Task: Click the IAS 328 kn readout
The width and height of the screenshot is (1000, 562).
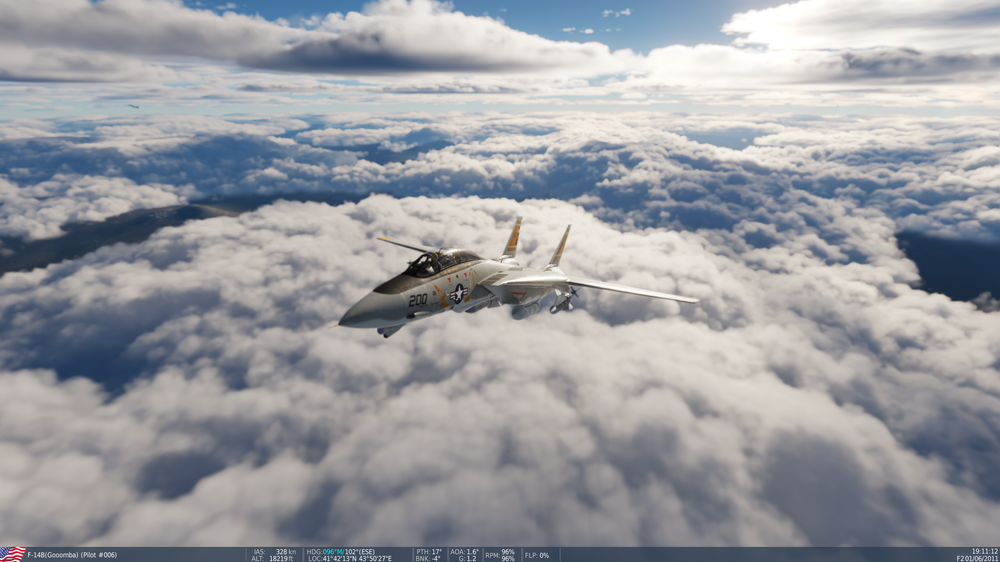Action: pos(275,552)
